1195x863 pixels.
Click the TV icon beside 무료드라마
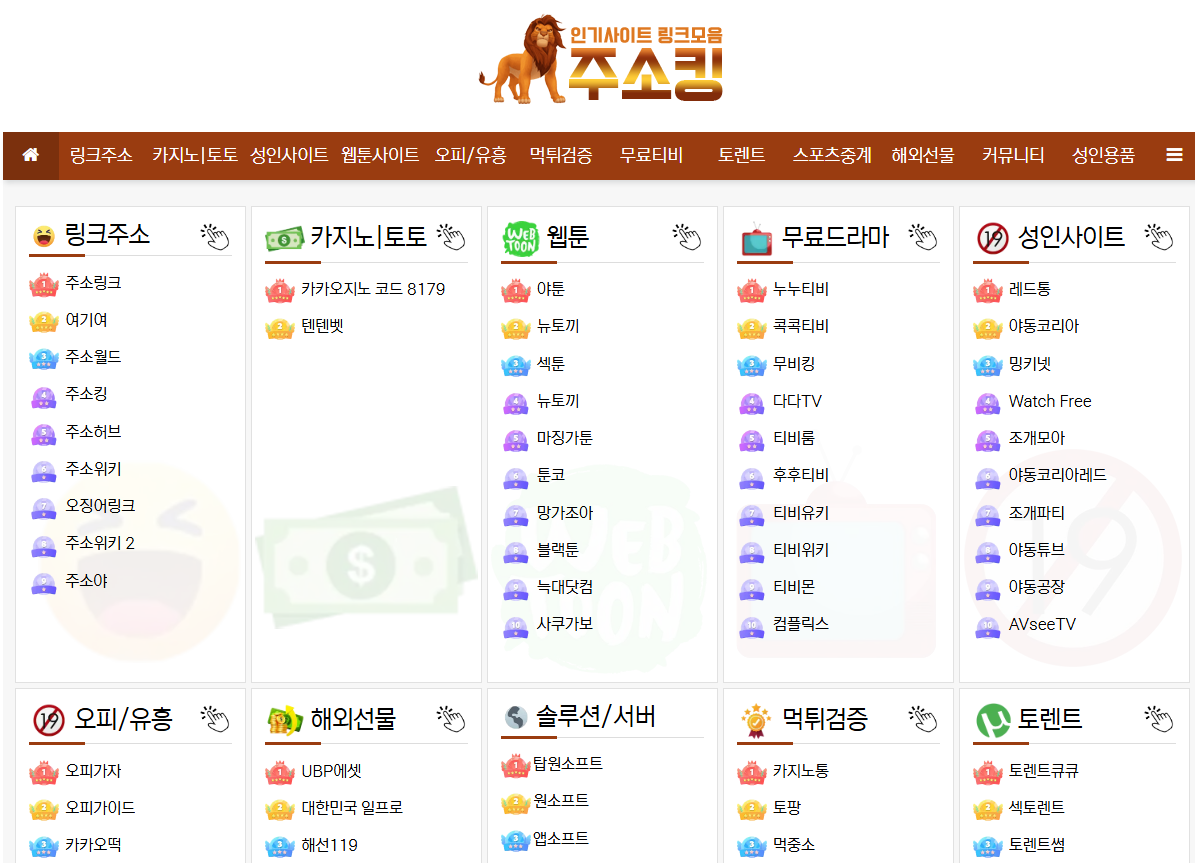point(756,239)
